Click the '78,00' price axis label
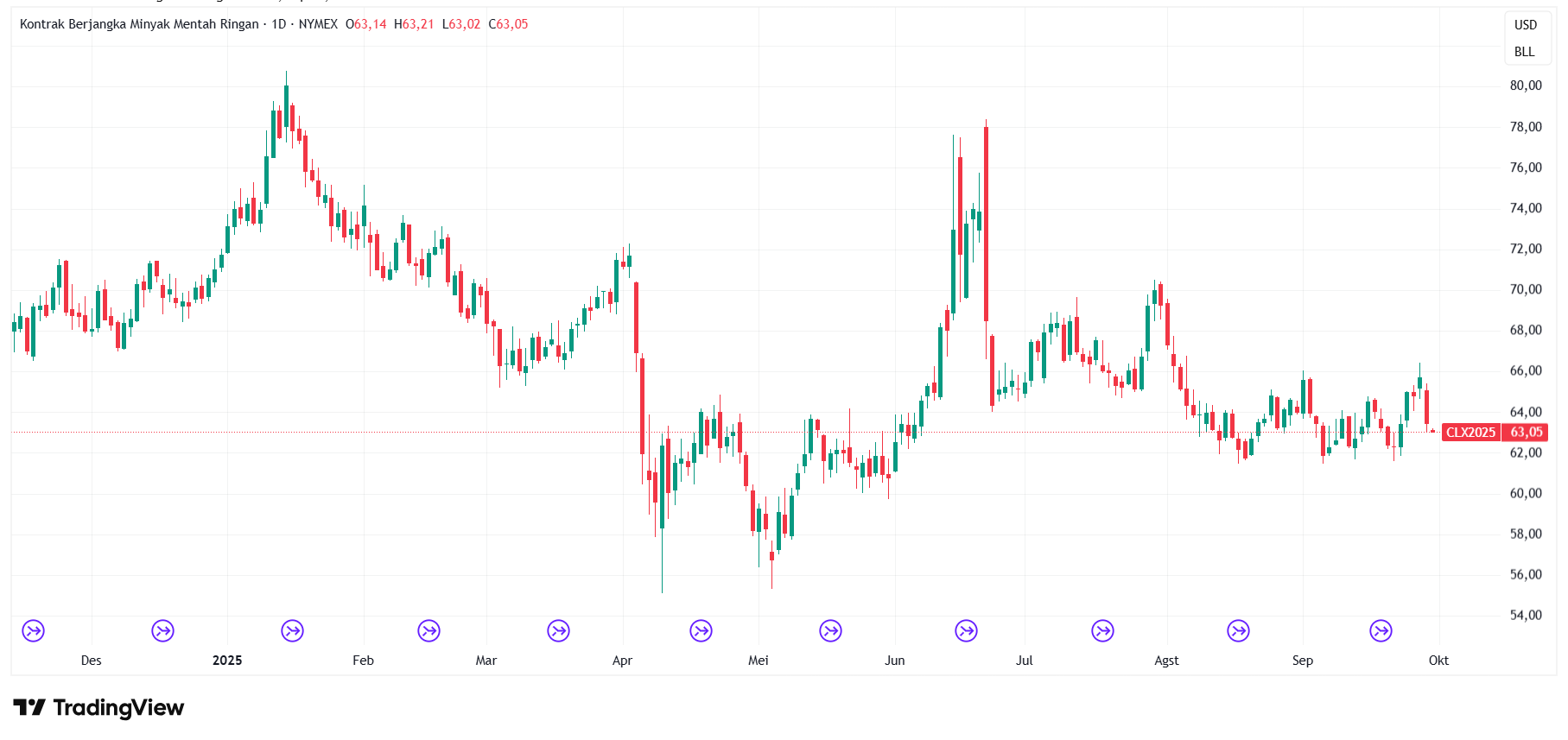1568x740 pixels. pyautogui.click(x=1526, y=127)
